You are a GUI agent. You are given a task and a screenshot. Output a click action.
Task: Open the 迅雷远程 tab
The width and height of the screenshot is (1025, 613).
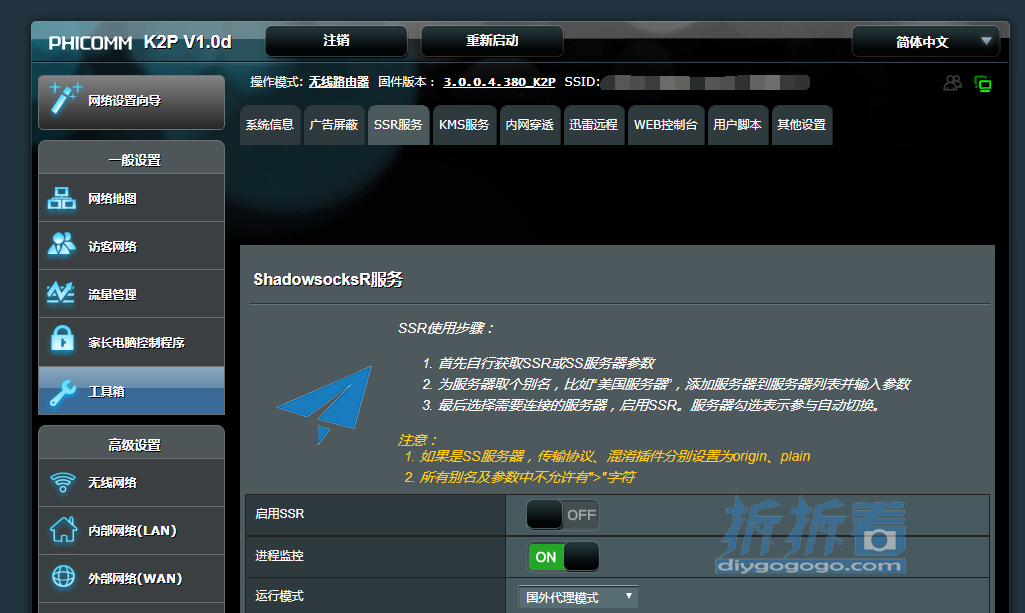pos(594,125)
